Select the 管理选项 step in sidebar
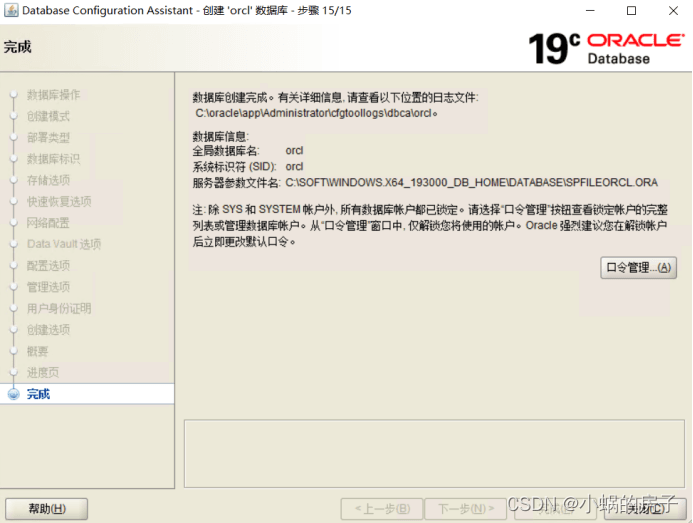This screenshot has width=693, height=523. coord(48,287)
